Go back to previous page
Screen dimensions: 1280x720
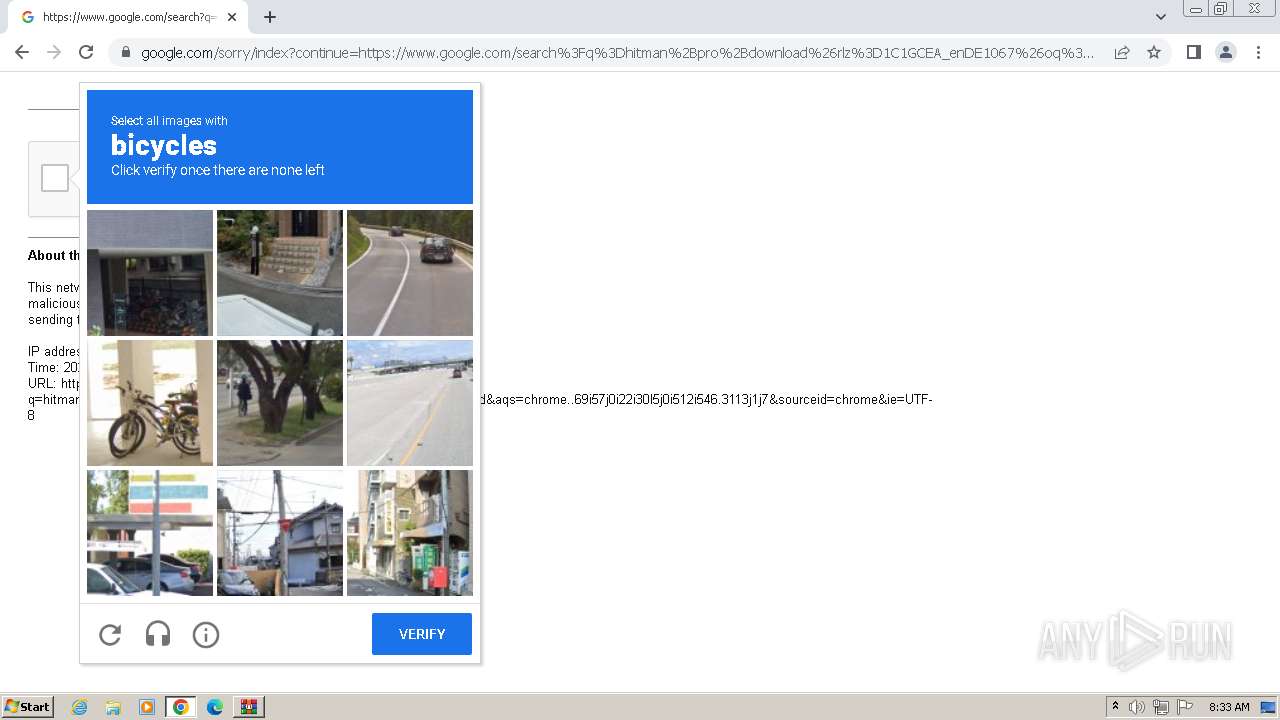click(x=22, y=52)
